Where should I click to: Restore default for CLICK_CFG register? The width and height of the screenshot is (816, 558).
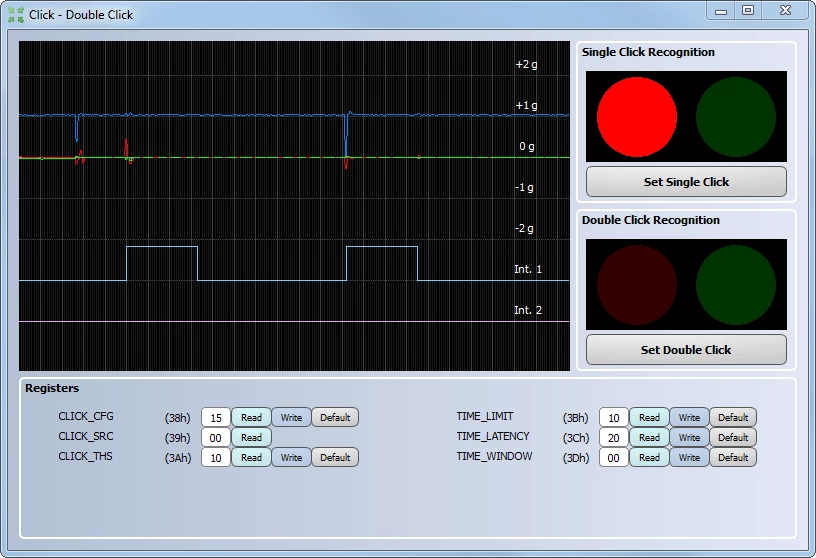(x=335, y=417)
